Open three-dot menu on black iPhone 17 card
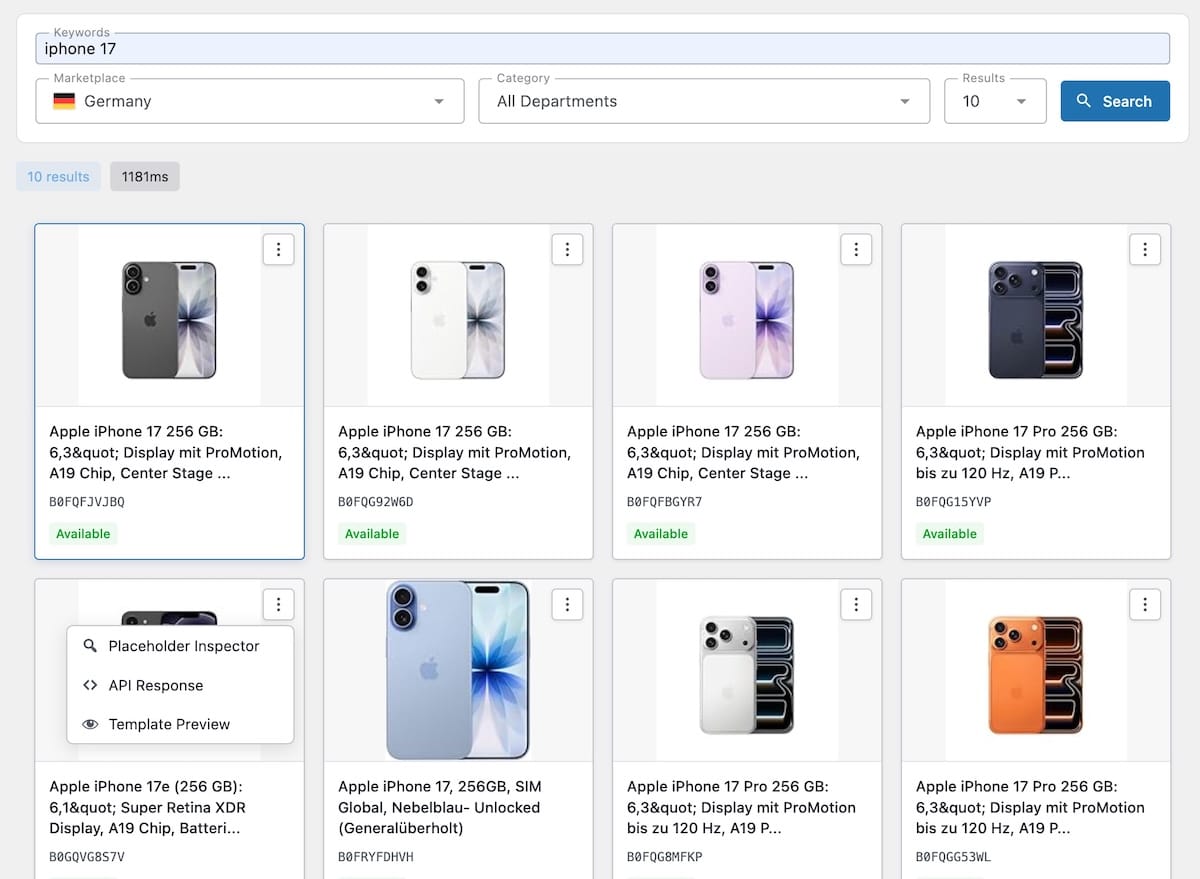Image resolution: width=1200 pixels, height=879 pixels. (278, 249)
